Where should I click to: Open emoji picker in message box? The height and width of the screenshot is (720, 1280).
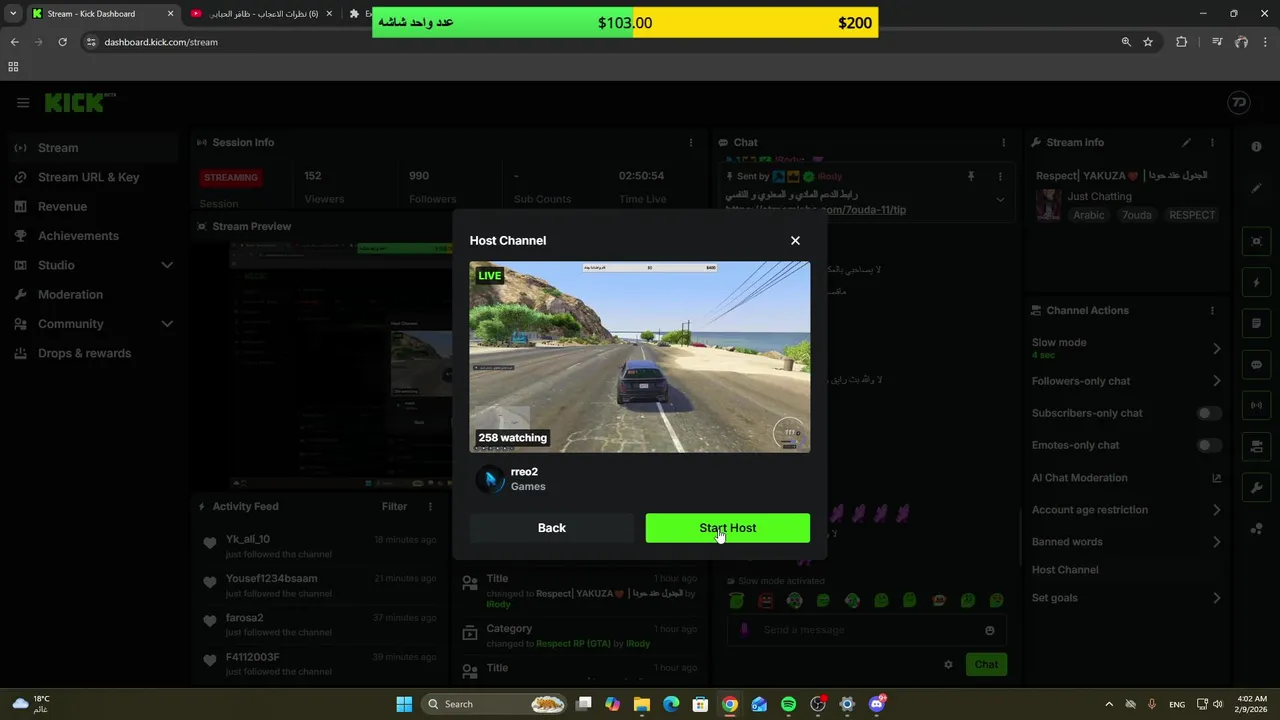click(990, 630)
